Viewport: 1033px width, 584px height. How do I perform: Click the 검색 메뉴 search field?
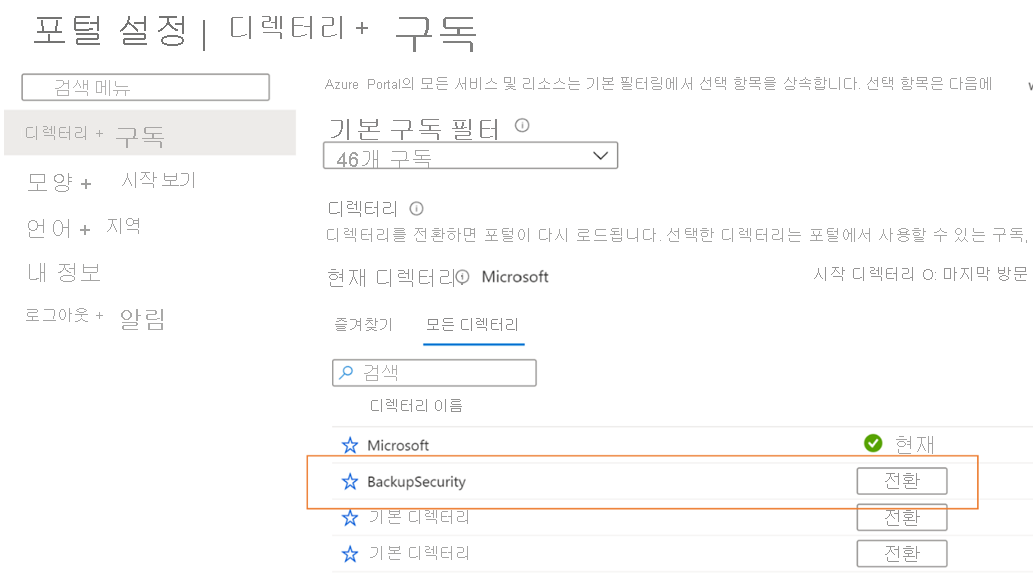tap(144, 87)
